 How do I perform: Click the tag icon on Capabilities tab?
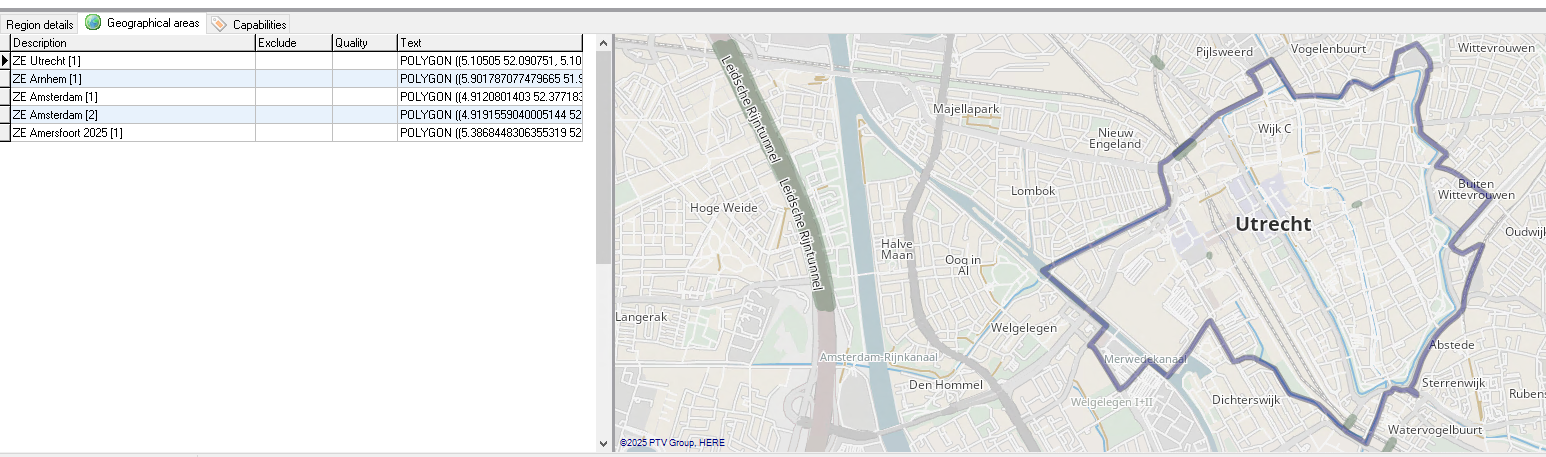point(219,24)
